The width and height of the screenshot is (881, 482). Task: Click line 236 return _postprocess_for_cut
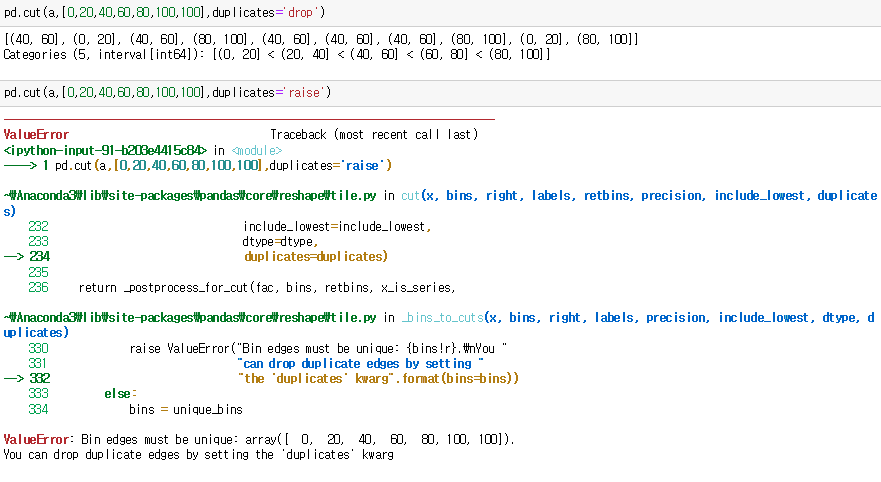coord(266,288)
